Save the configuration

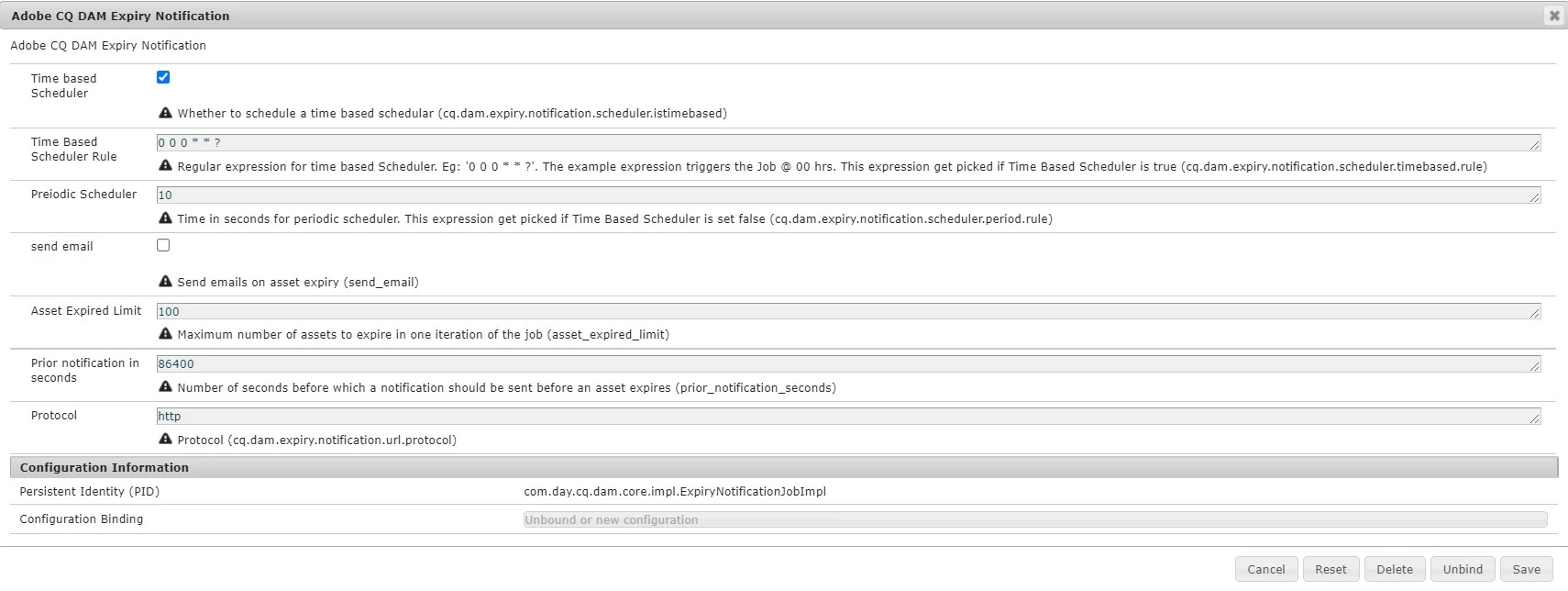pos(1527,569)
